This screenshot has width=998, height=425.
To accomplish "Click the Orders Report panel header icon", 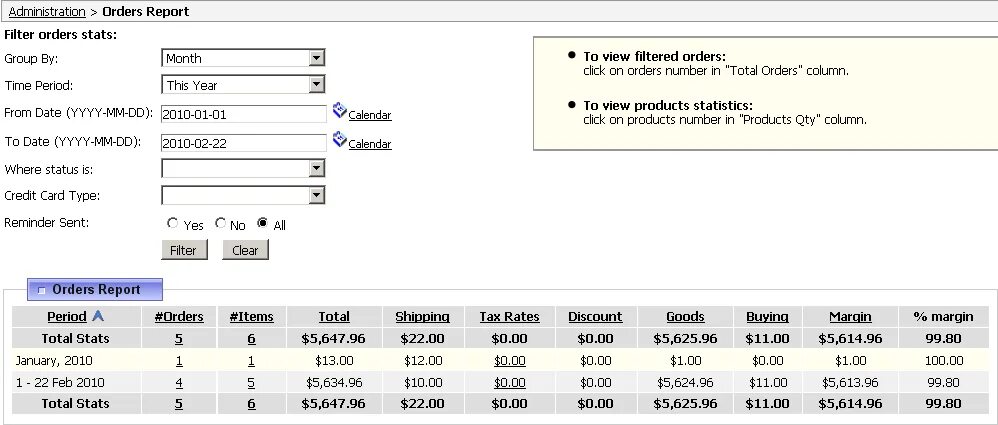I will click(x=41, y=290).
